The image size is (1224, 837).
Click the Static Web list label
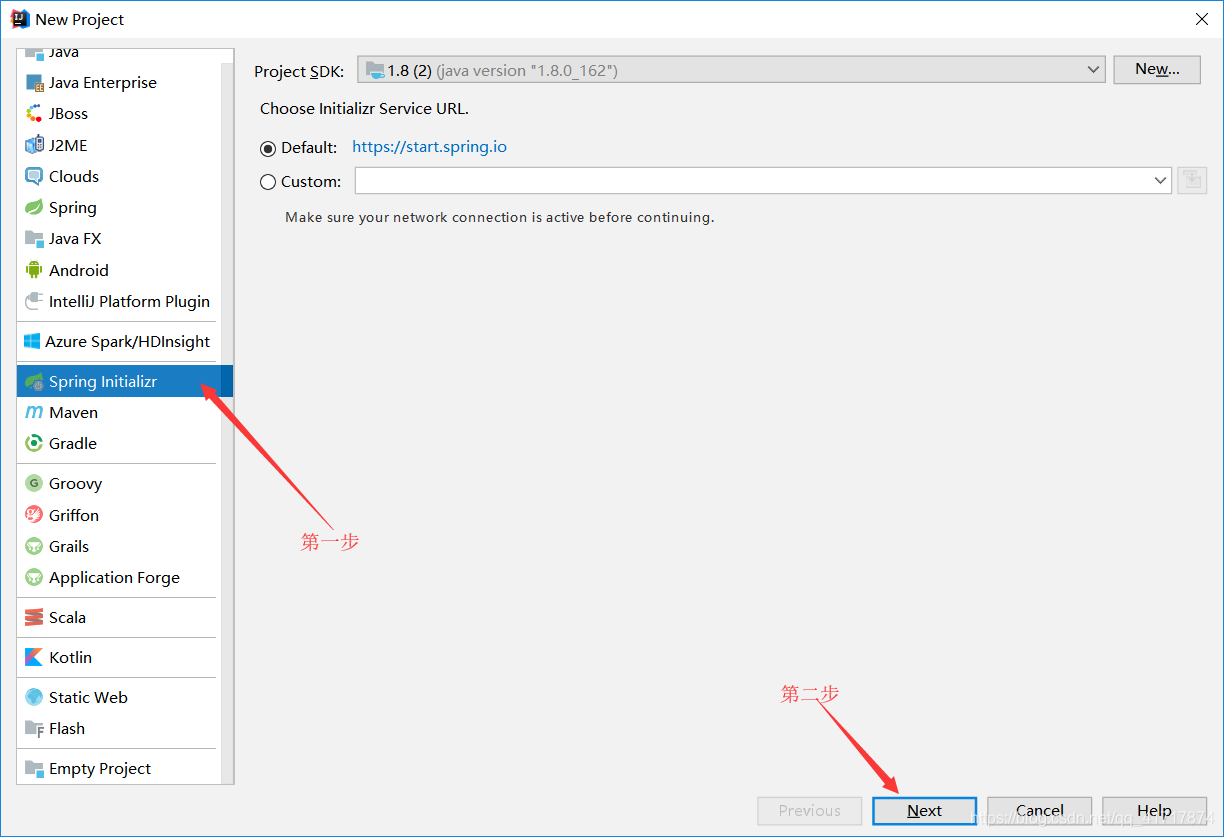click(x=88, y=697)
